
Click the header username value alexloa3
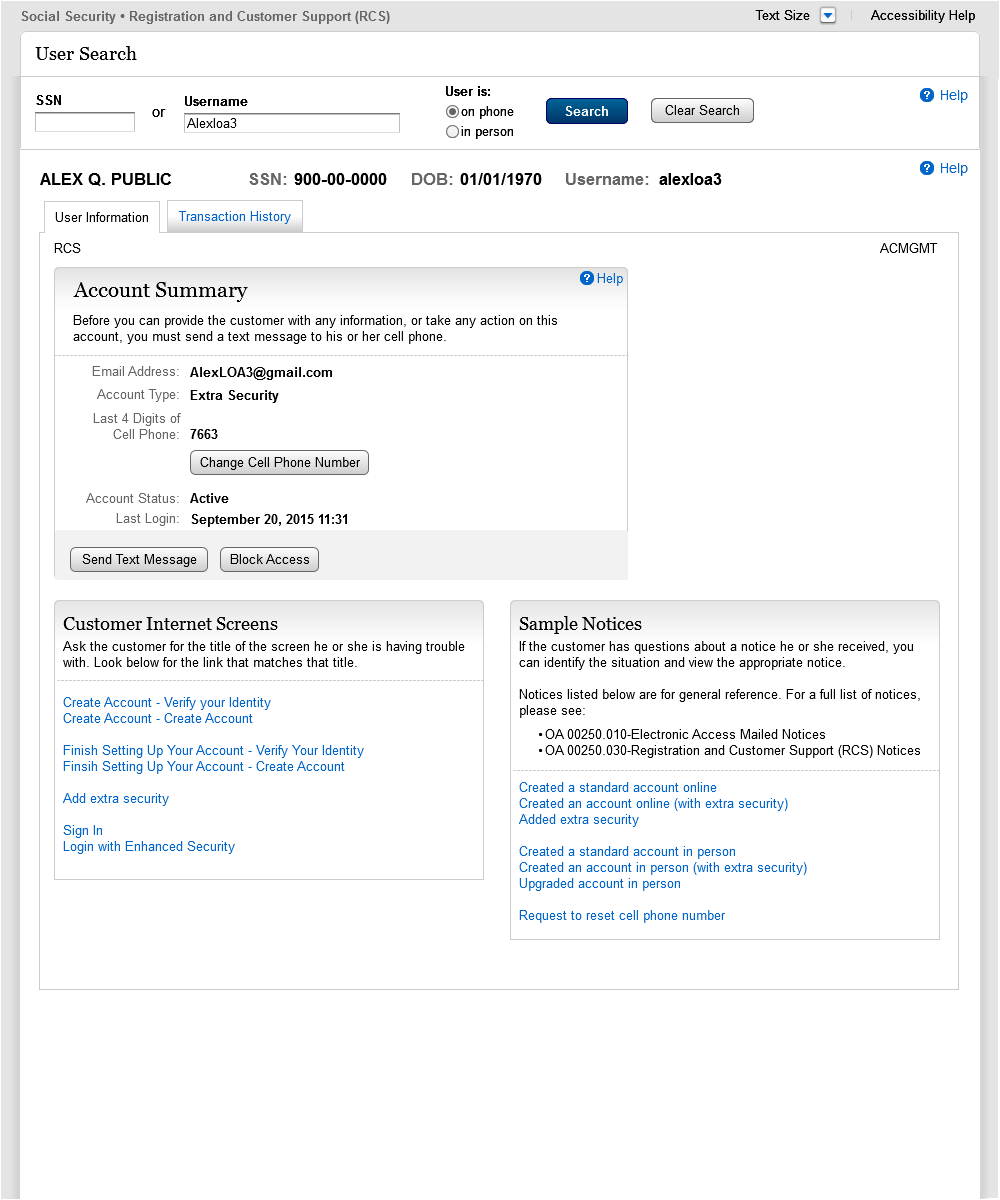tap(690, 180)
